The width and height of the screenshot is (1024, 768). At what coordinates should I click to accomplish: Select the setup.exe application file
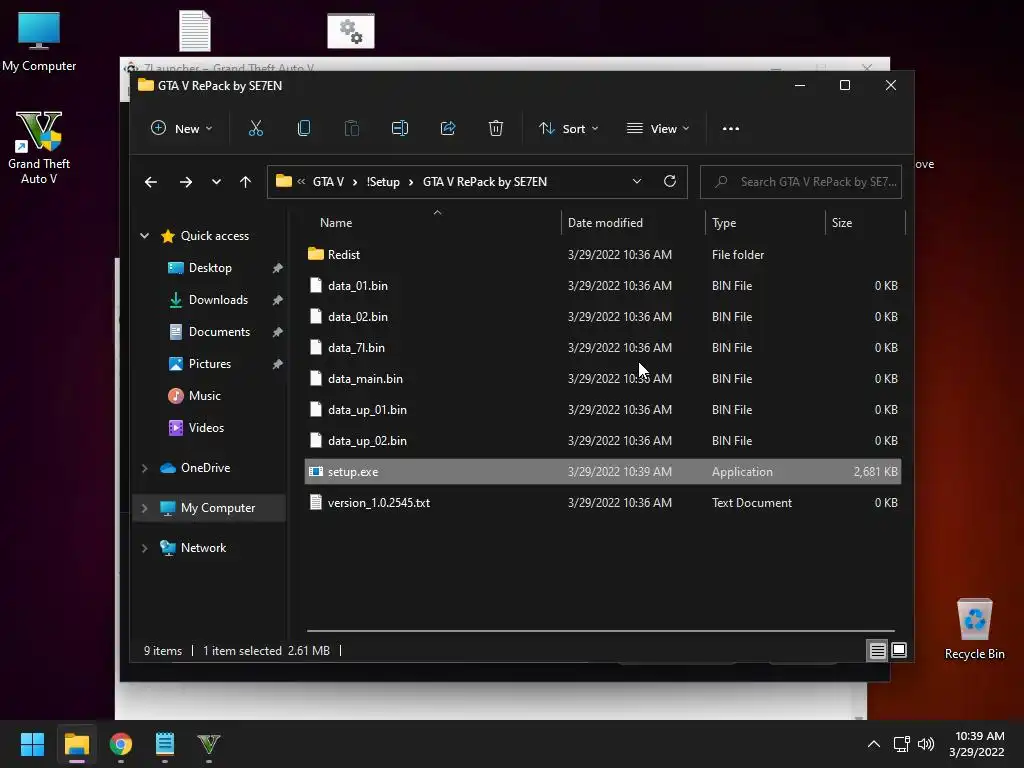603,472
